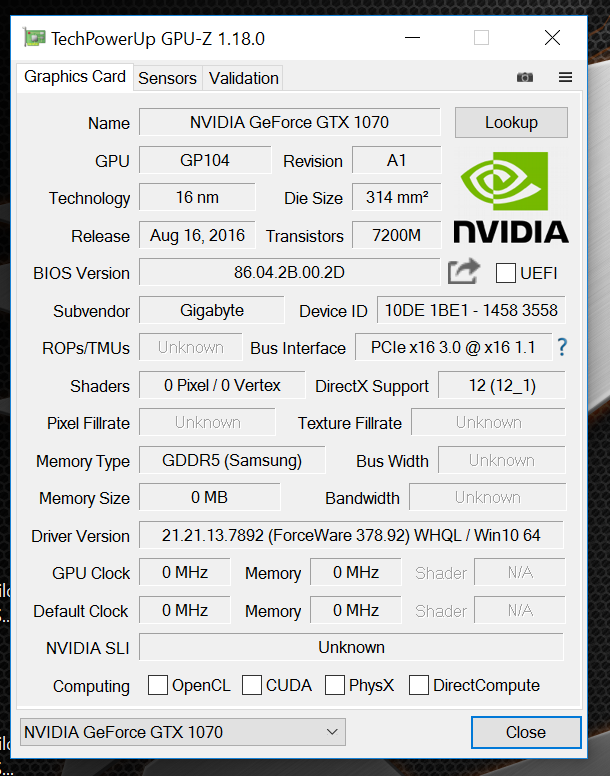Image resolution: width=610 pixels, height=776 pixels.
Task: Enable the OpenCL checkbox
Action: [x=158, y=685]
